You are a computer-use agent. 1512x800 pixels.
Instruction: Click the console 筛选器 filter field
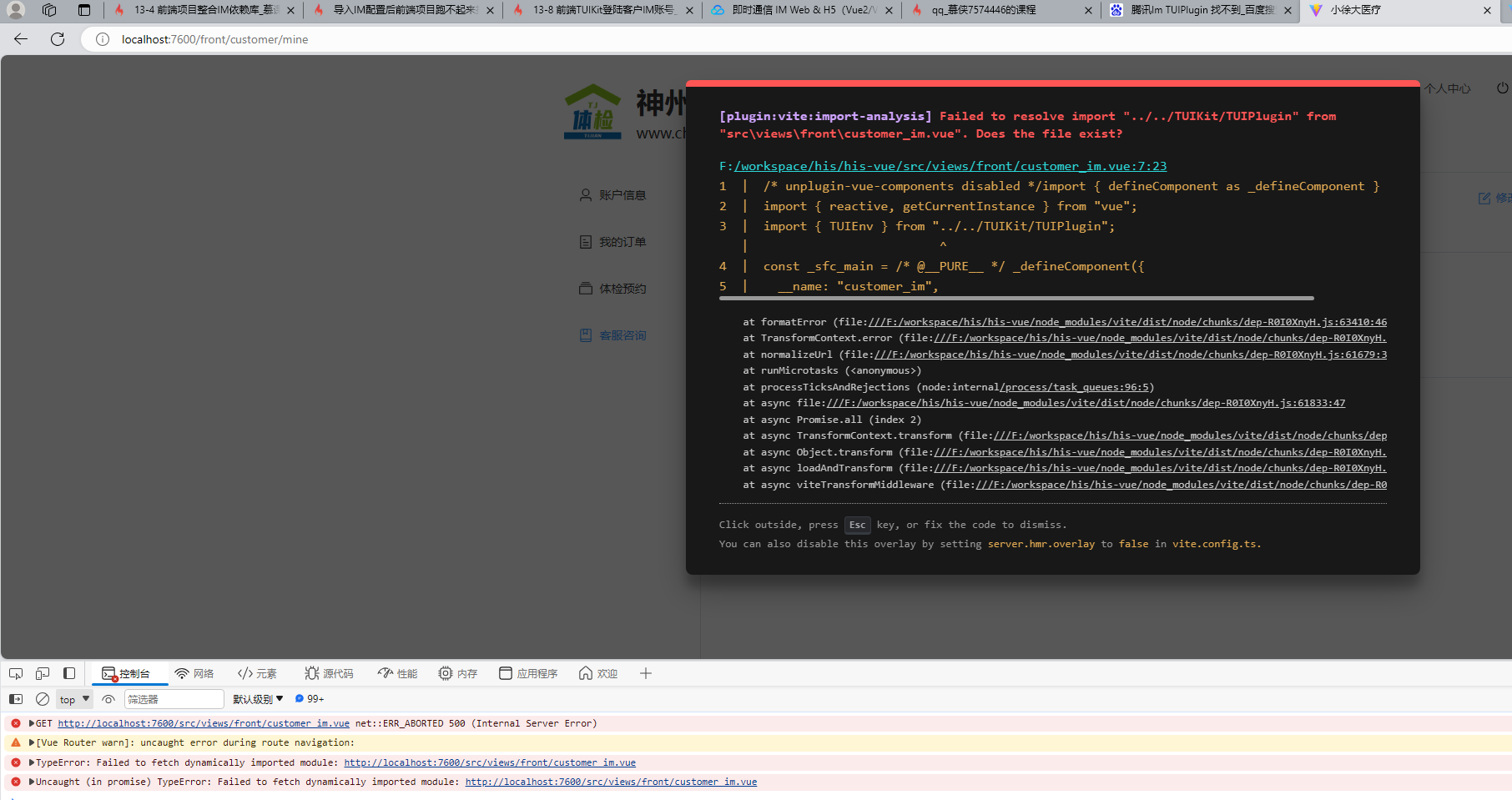pyautogui.click(x=174, y=699)
